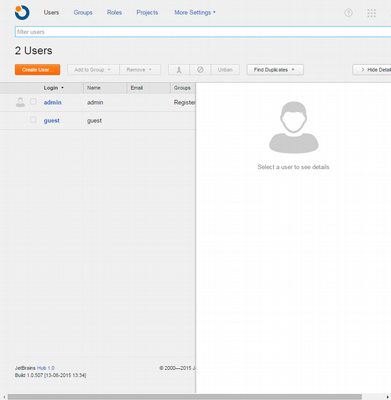The image size is (391, 400).
Task: Go to the Roles tab
Action: tap(114, 12)
